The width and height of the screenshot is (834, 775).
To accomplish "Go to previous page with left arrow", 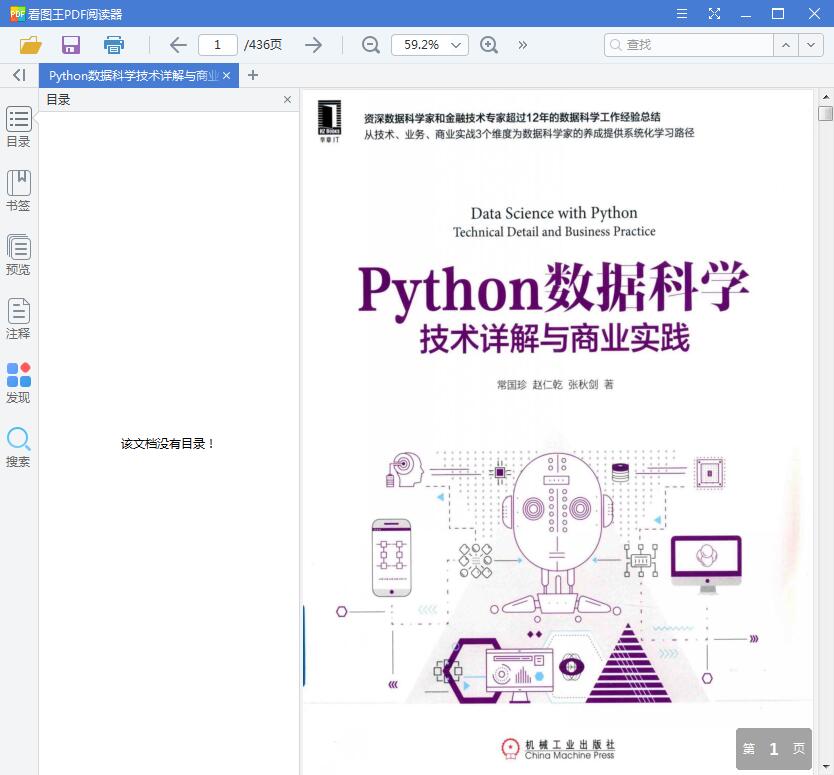I will coord(178,45).
